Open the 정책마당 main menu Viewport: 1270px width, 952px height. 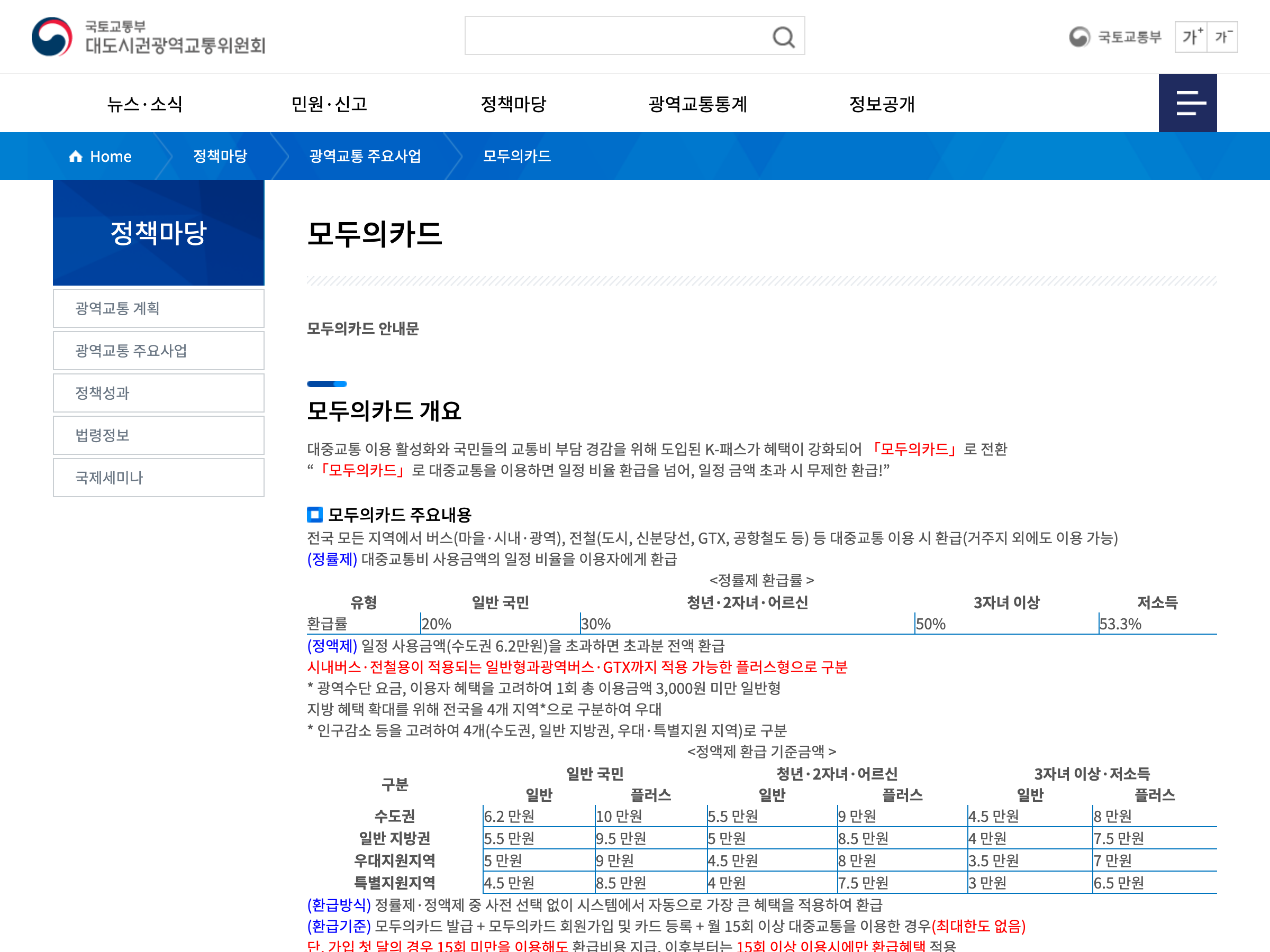(x=513, y=104)
